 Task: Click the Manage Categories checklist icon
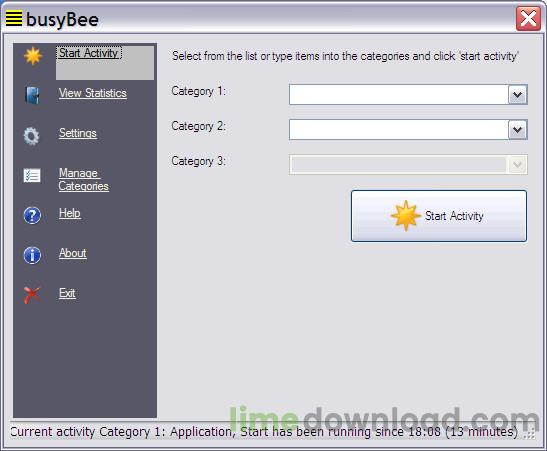(x=32, y=175)
